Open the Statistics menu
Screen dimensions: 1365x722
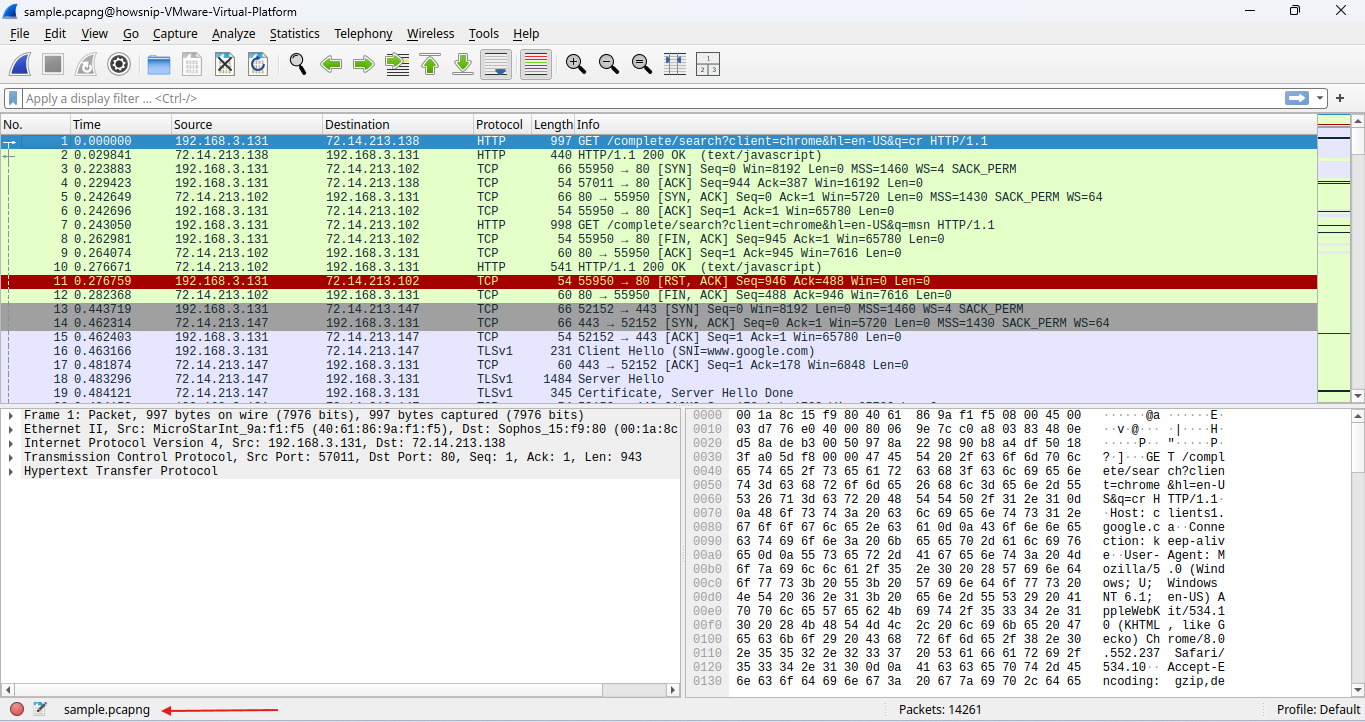coord(294,34)
